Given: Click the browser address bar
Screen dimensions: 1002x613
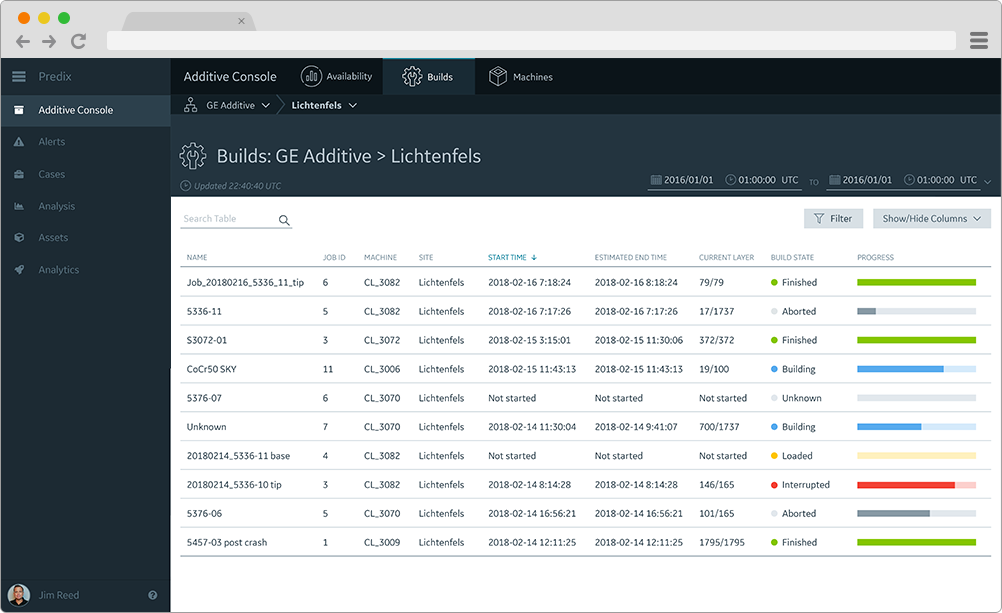Looking at the screenshot, I should coord(531,41).
